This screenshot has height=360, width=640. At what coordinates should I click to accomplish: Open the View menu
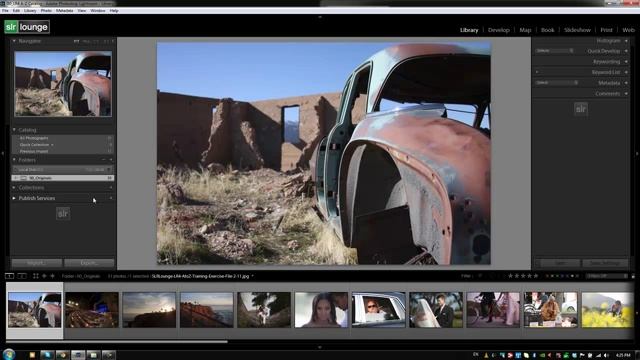(x=82, y=11)
